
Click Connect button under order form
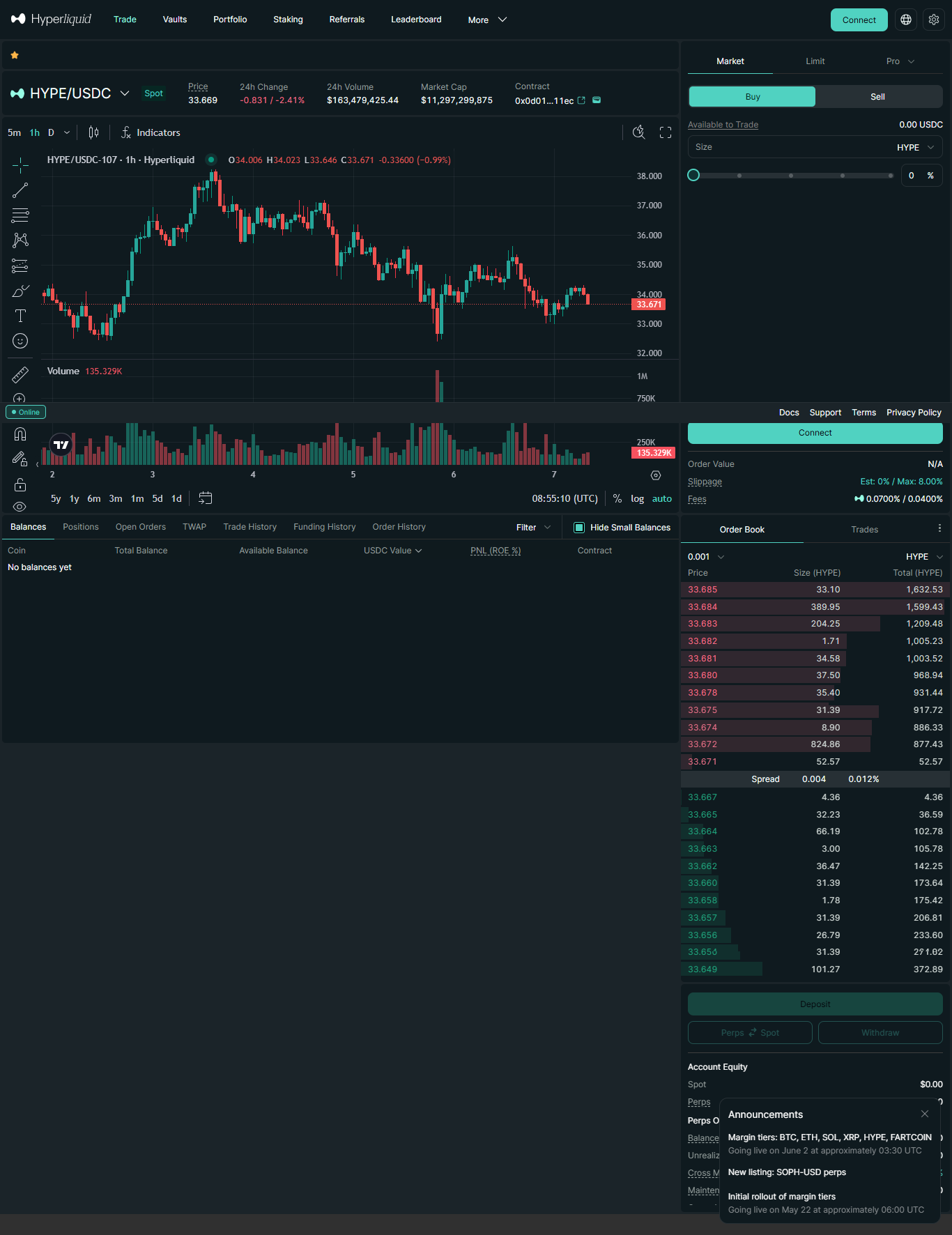pyautogui.click(x=815, y=433)
